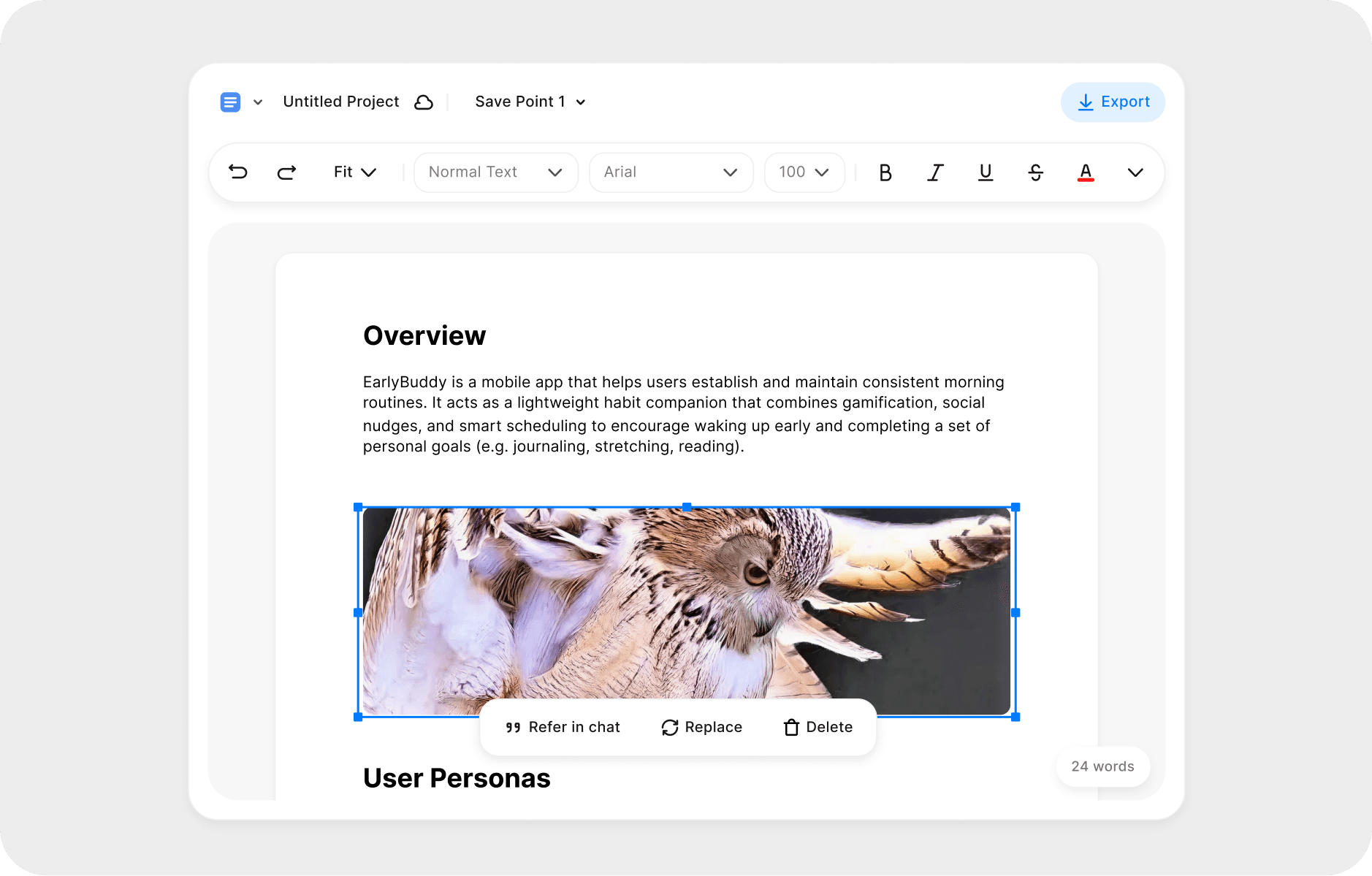This screenshot has width=1372, height=876.
Task: Open the red text color picker
Action: coord(1086,172)
